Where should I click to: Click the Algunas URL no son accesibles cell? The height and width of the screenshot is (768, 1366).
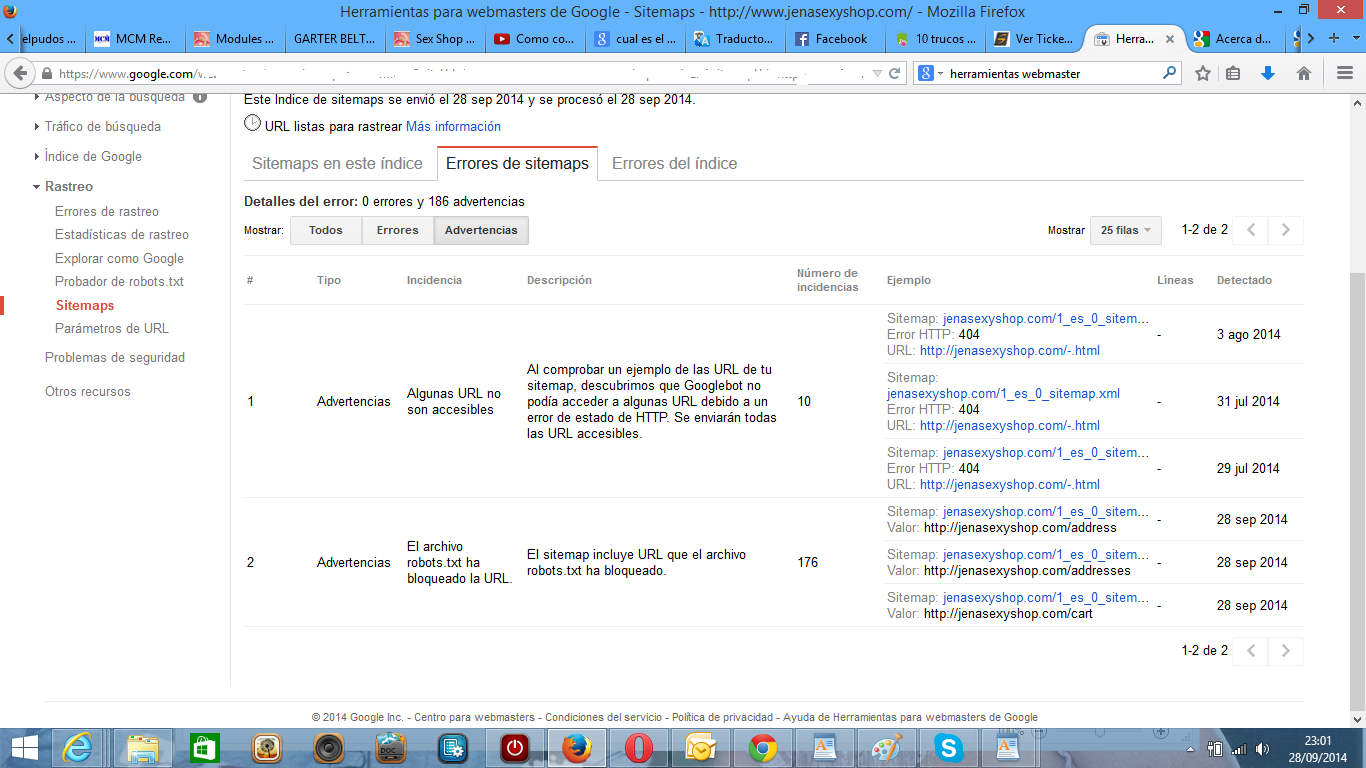coord(454,401)
